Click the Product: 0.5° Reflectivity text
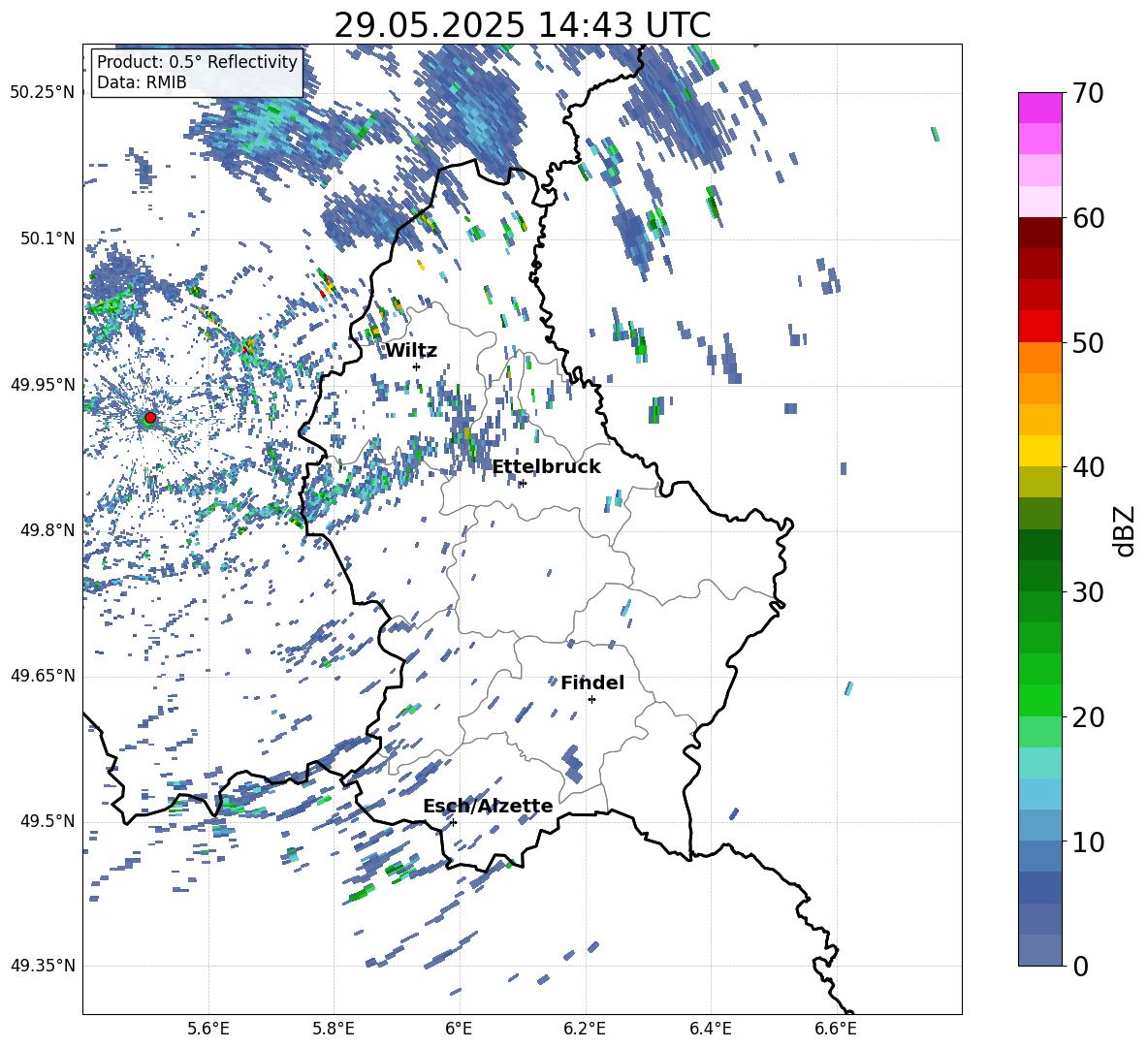 [197, 61]
